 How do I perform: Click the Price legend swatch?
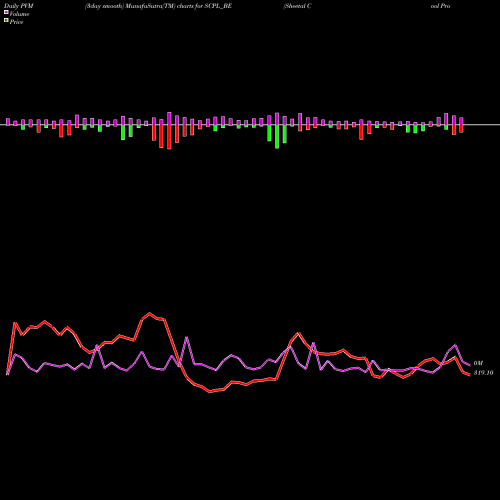[x=6, y=21]
